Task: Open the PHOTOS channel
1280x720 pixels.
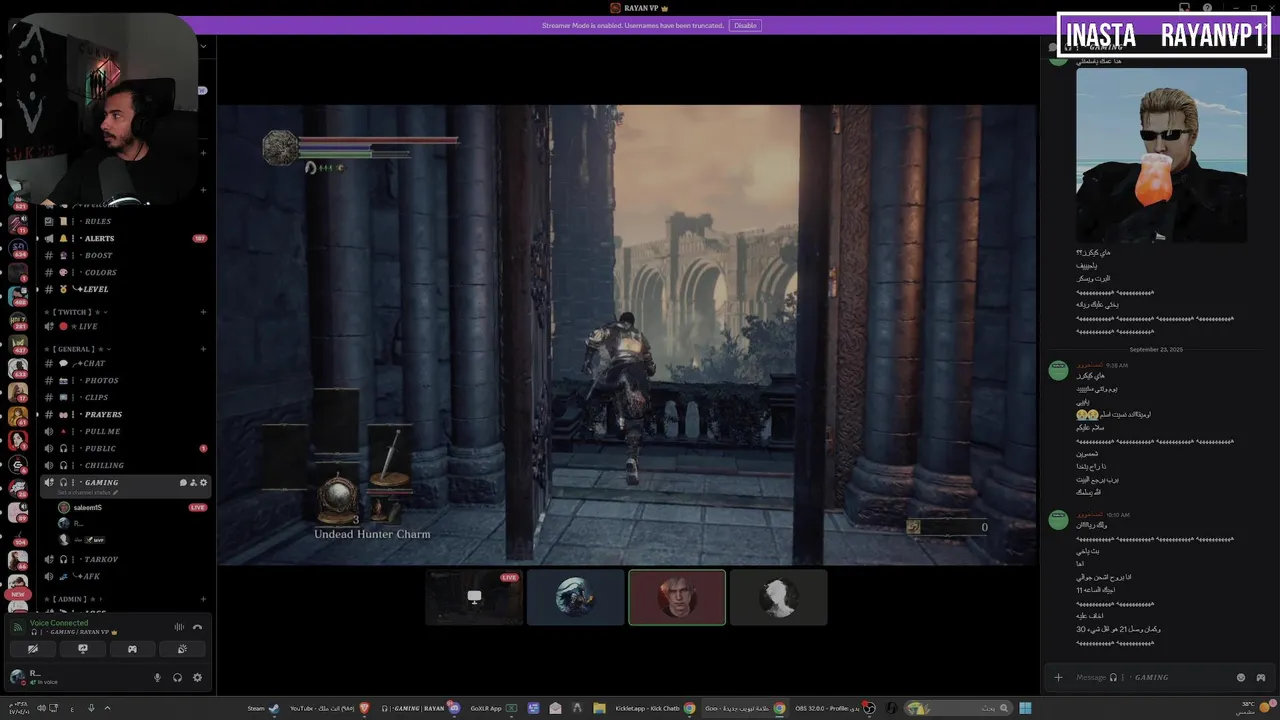Action: (x=125, y=380)
